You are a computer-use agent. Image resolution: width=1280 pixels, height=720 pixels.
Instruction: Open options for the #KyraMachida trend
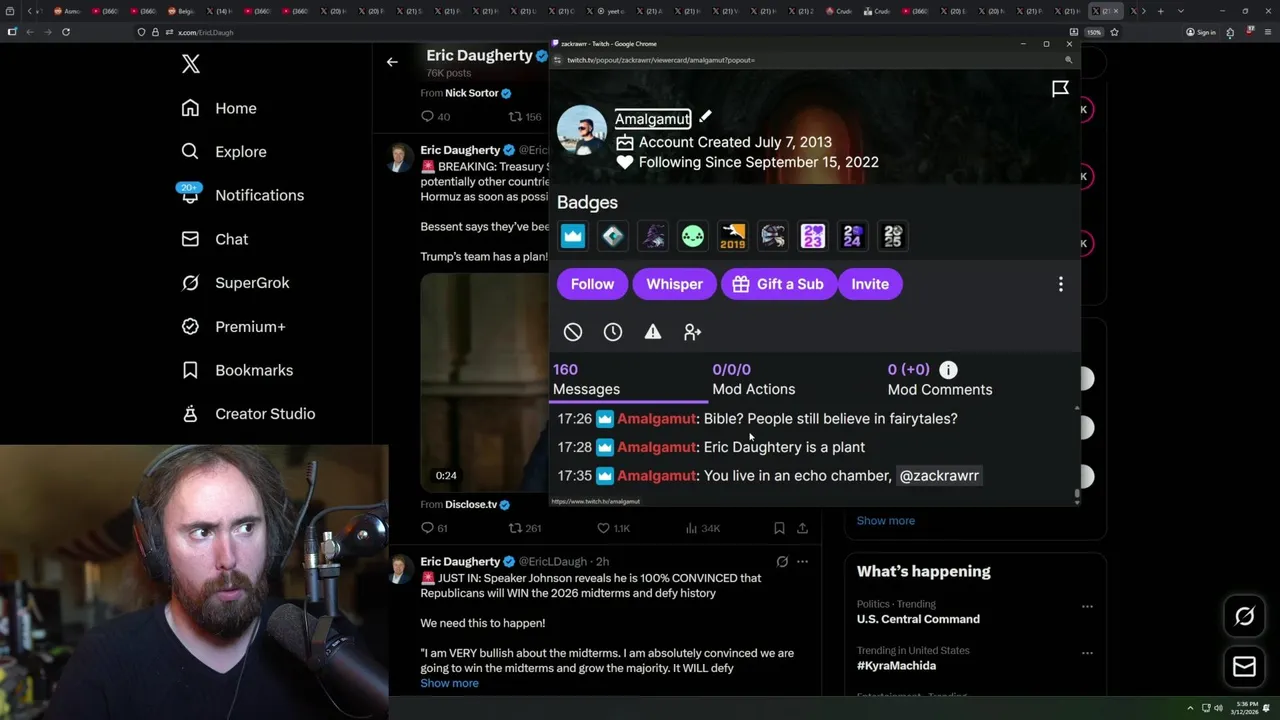[1087, 653]
